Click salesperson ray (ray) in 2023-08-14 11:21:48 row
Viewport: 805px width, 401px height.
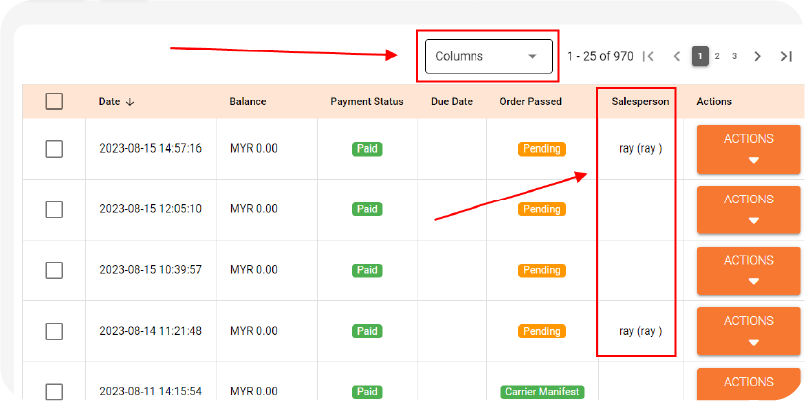point(641,331)
